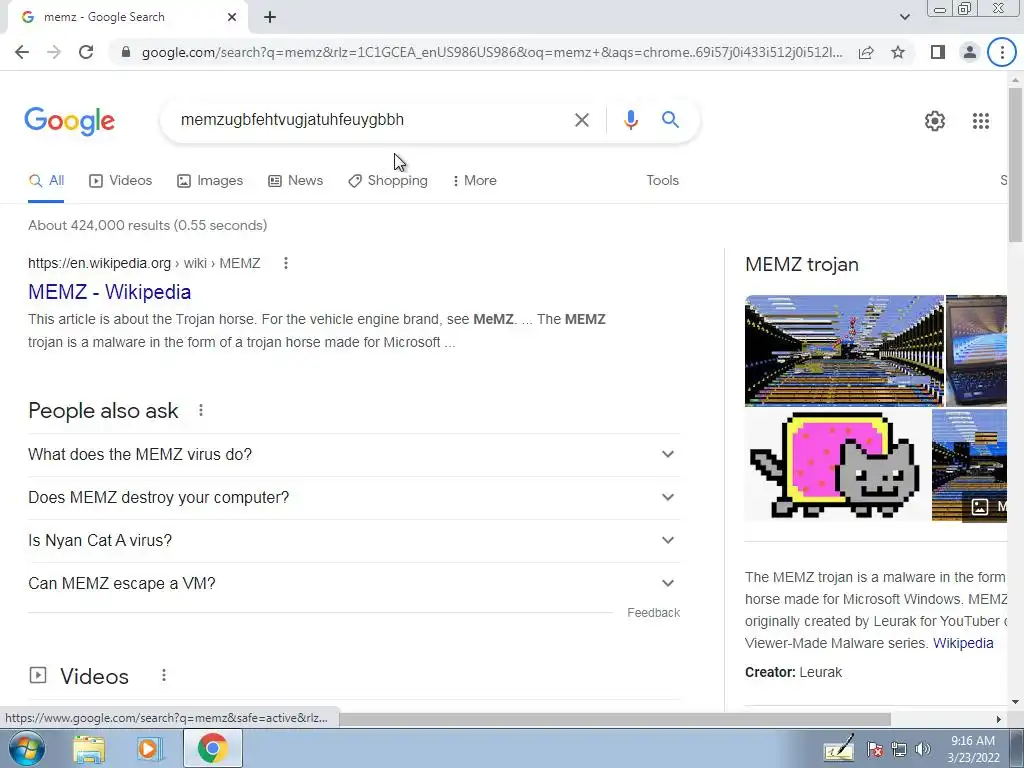Image resolution: width=1024 pixels, height=768 pixels.
Task: Open Google settings gear icon
Action: click(x=935, y=121)
